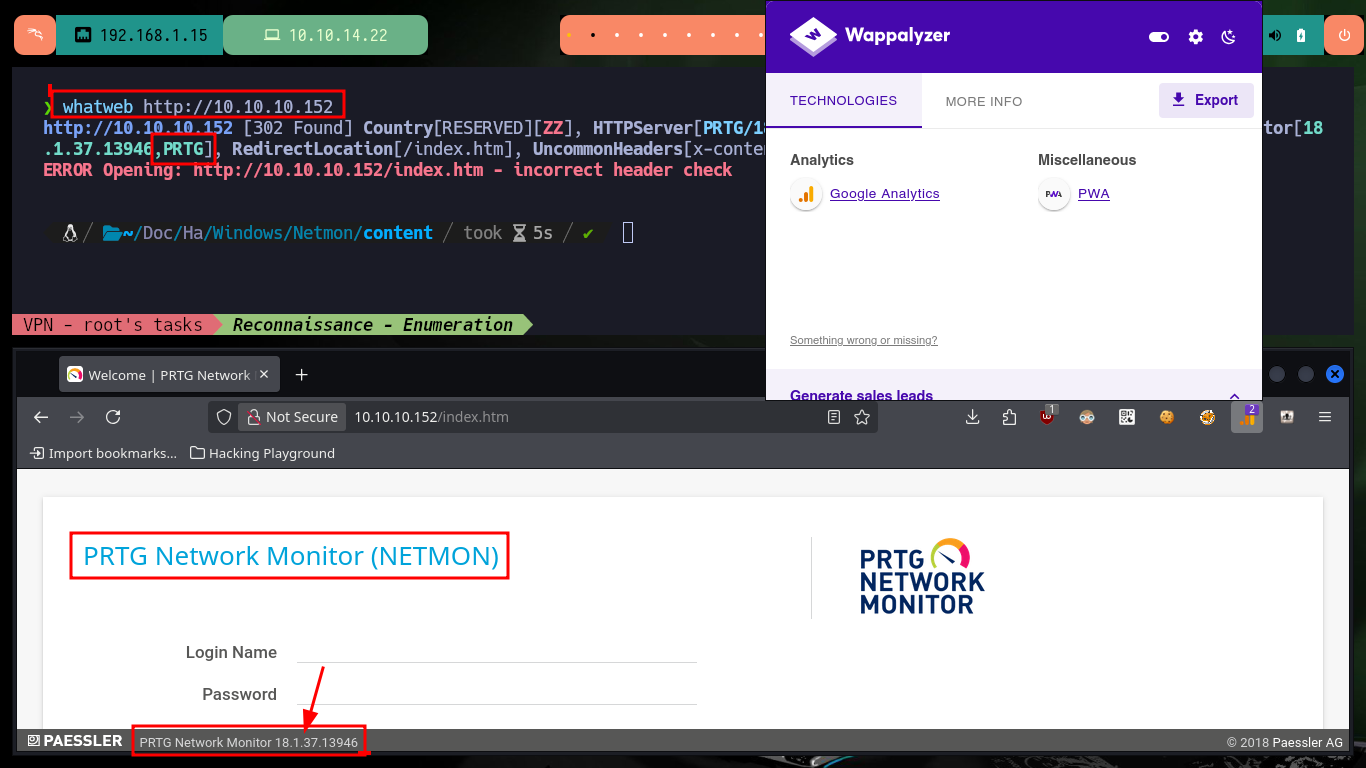The height and width of the screenshot is (768, 1366).
Task: Switch Wappalyzer to dark mode
Action: click(1229, 37)
